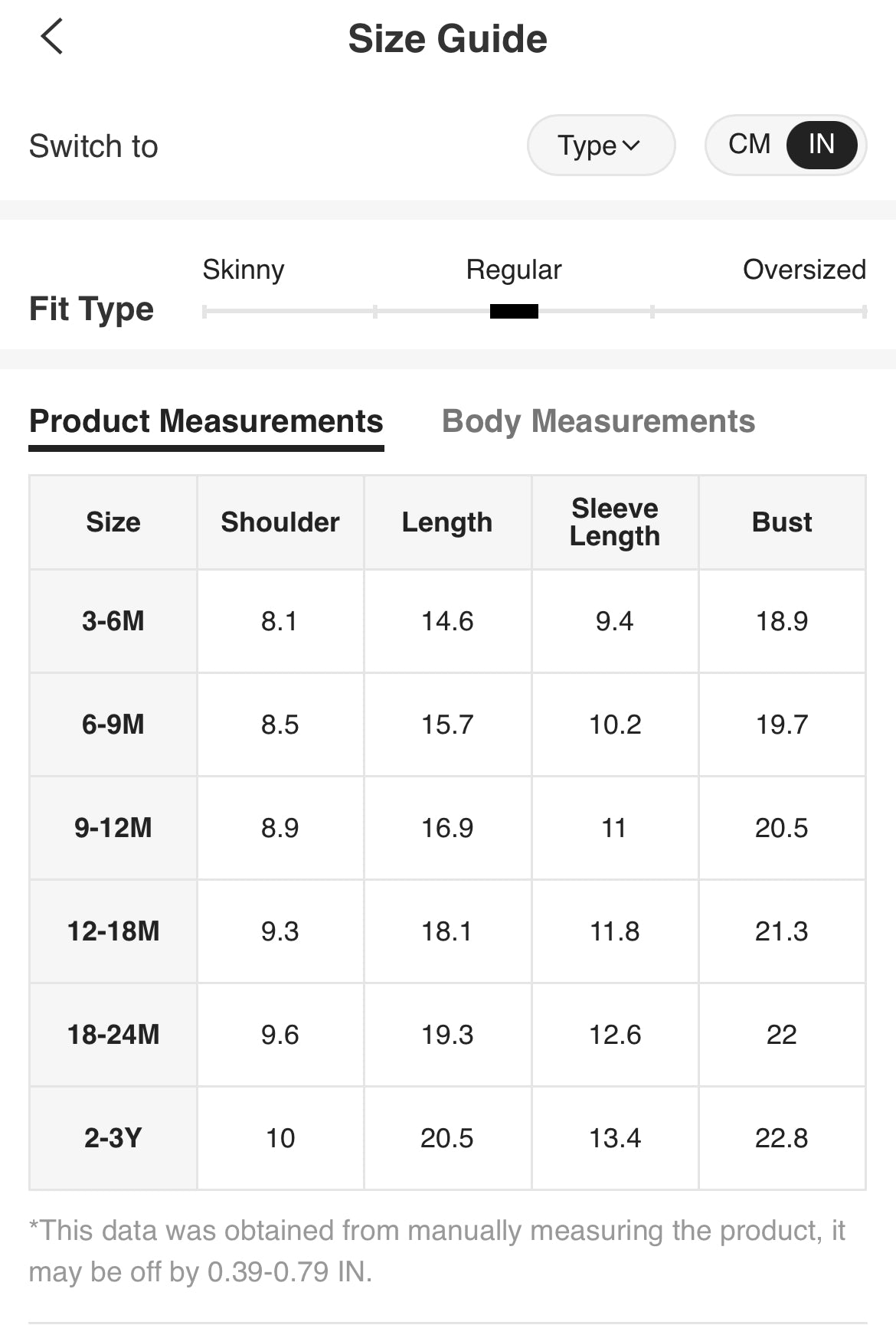Click the Length column header
Viewport: 896px width, 1325px height.
(x=447, y=522)
